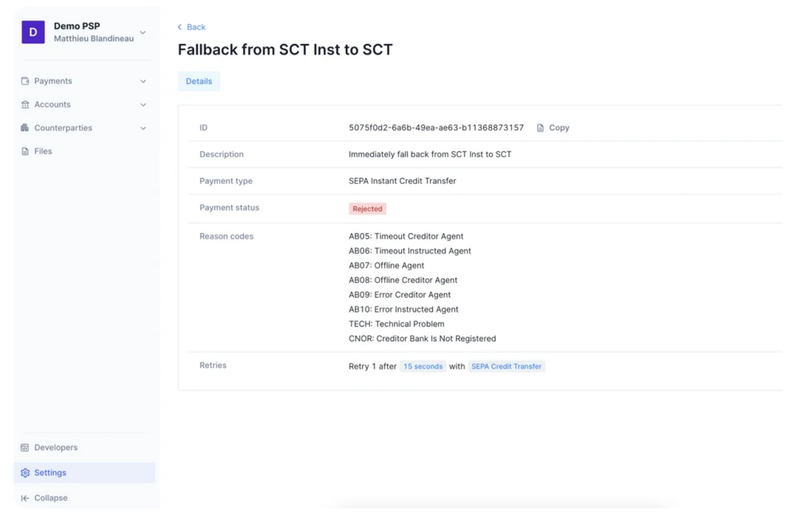Click the Collapse sidebar arrow icon
800x513 pixels.
point(25,498)
